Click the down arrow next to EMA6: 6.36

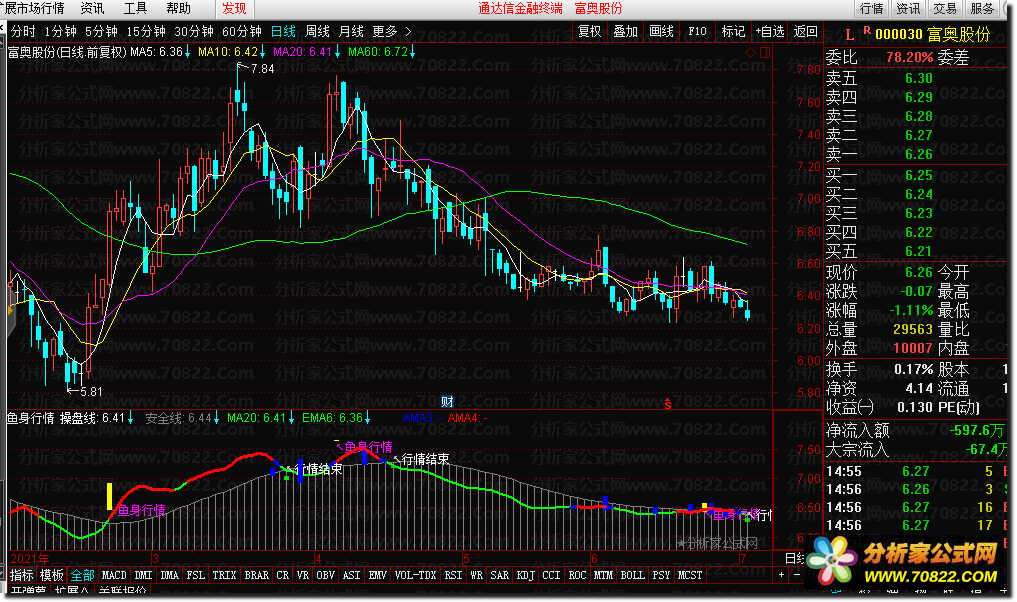tap(368, 418)
